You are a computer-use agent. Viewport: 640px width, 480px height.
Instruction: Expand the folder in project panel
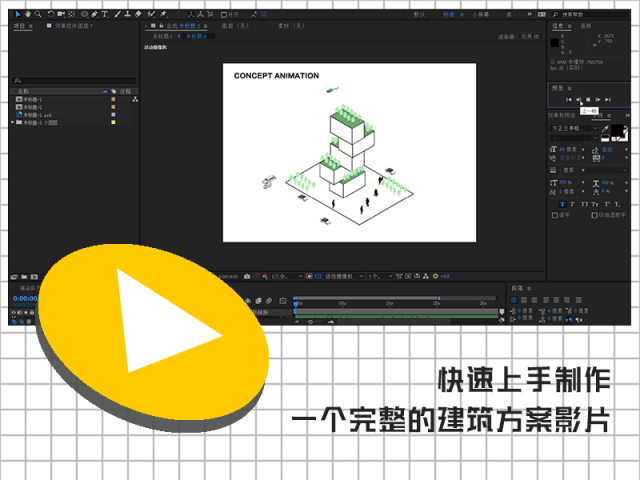[13, 122]
